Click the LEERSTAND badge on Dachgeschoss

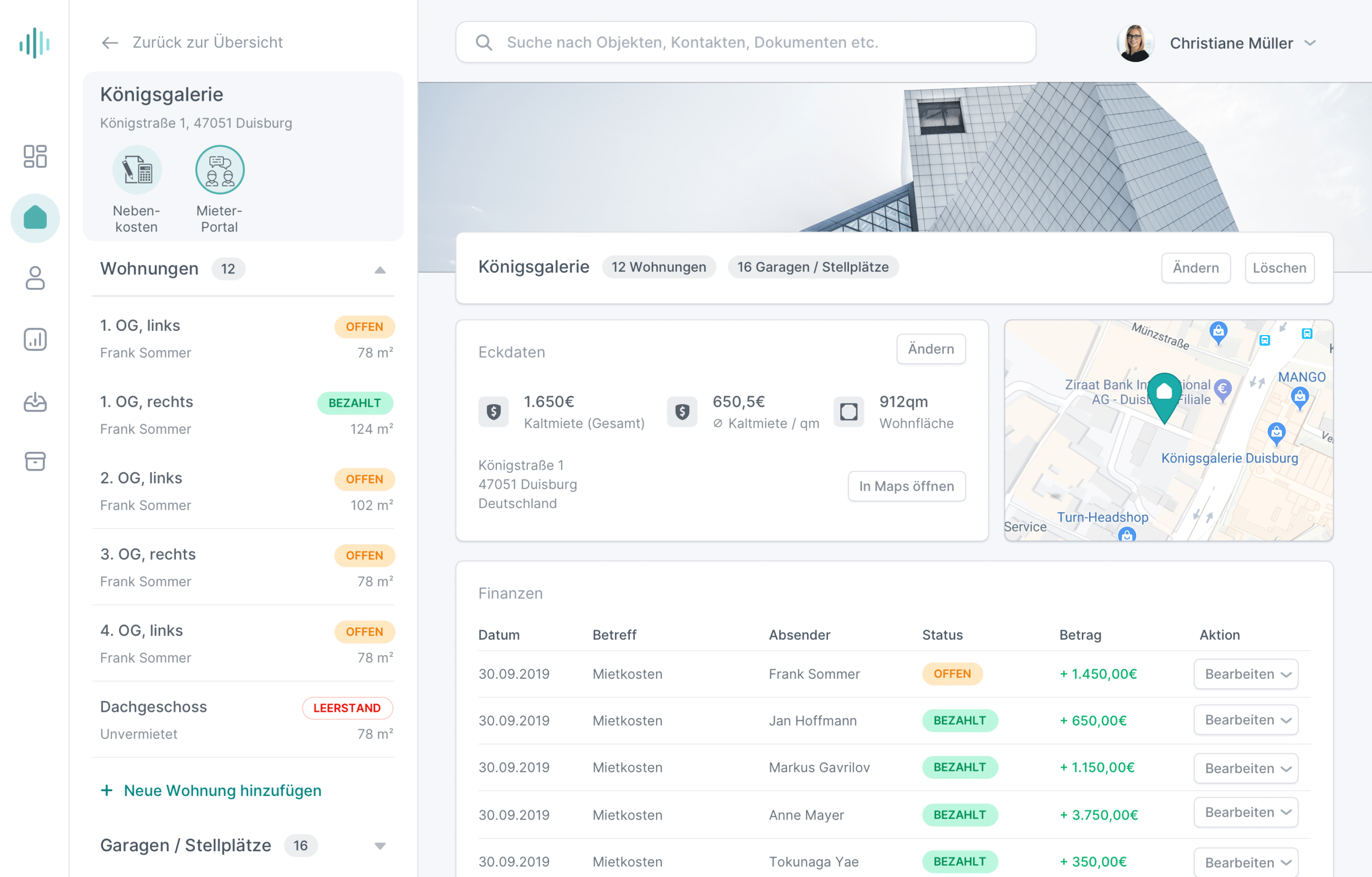(x=347, y=708)
